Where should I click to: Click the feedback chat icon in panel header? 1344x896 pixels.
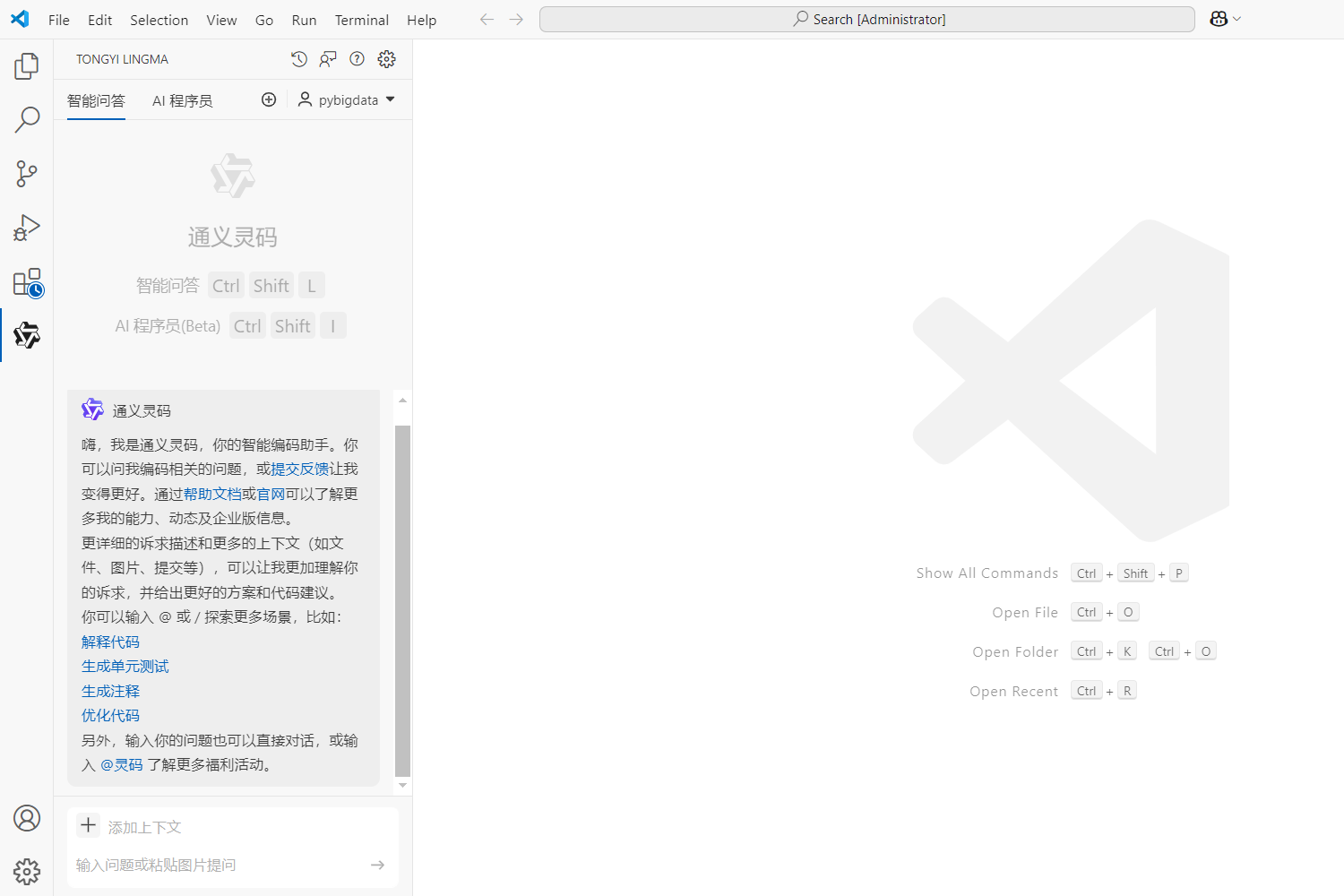(x=328, y=59)
